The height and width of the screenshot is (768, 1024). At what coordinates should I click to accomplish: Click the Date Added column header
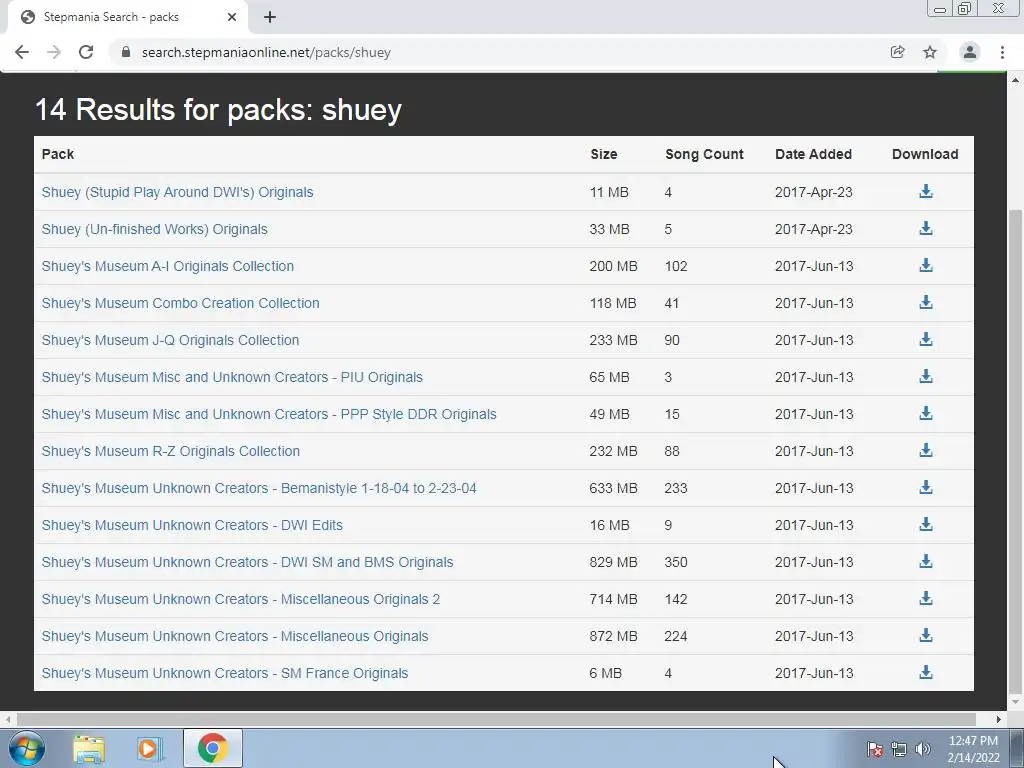pos(813,154)
